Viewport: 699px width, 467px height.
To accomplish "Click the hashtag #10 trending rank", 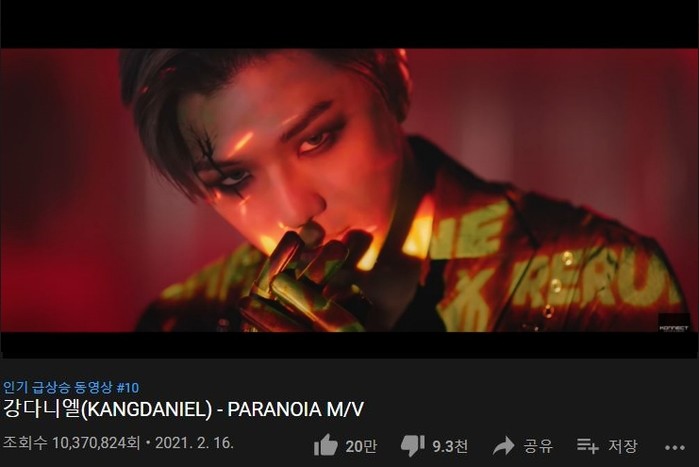I will pos(128,387).
